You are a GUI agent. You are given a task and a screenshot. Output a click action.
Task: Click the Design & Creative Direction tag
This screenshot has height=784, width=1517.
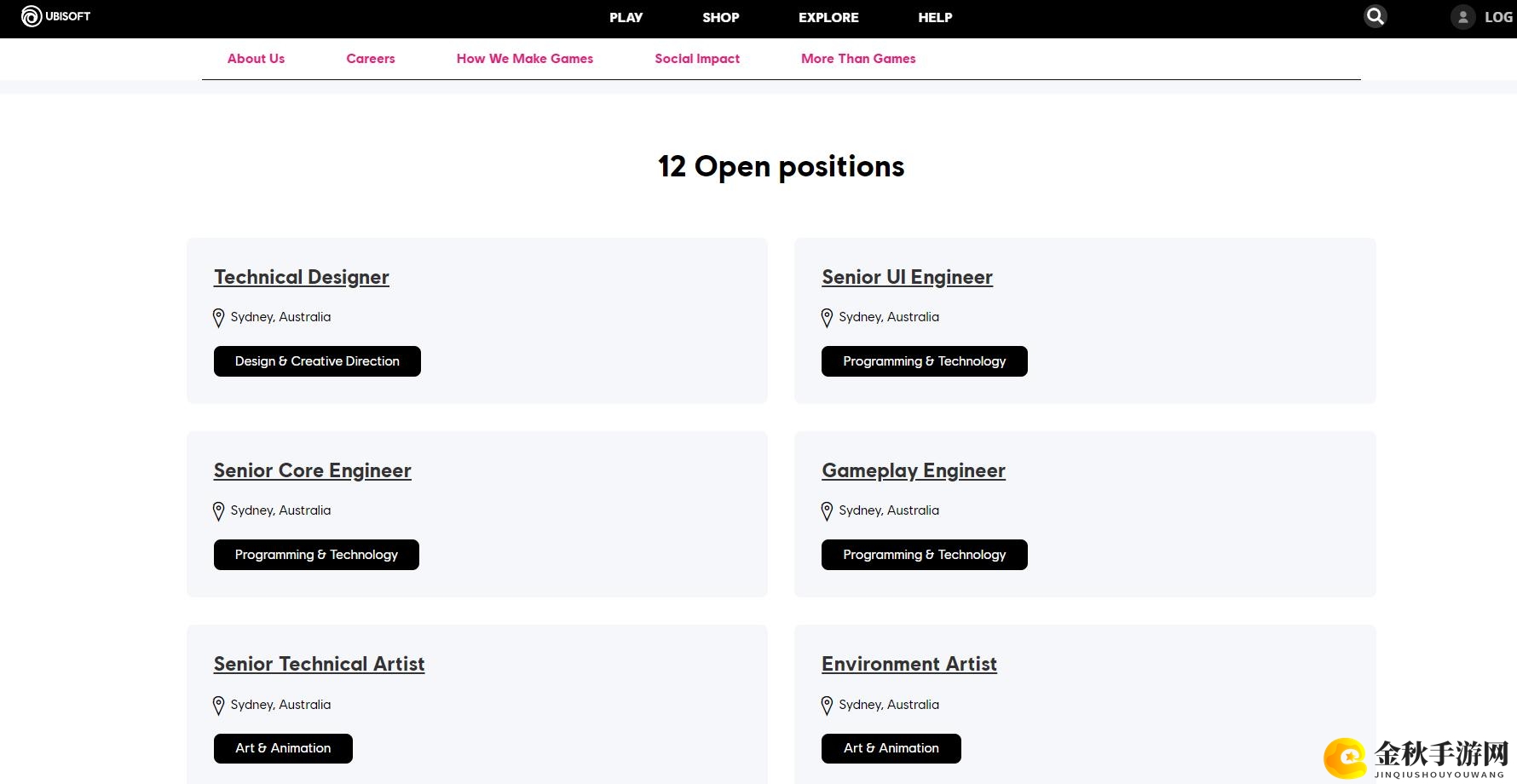[x=317, y=361]
